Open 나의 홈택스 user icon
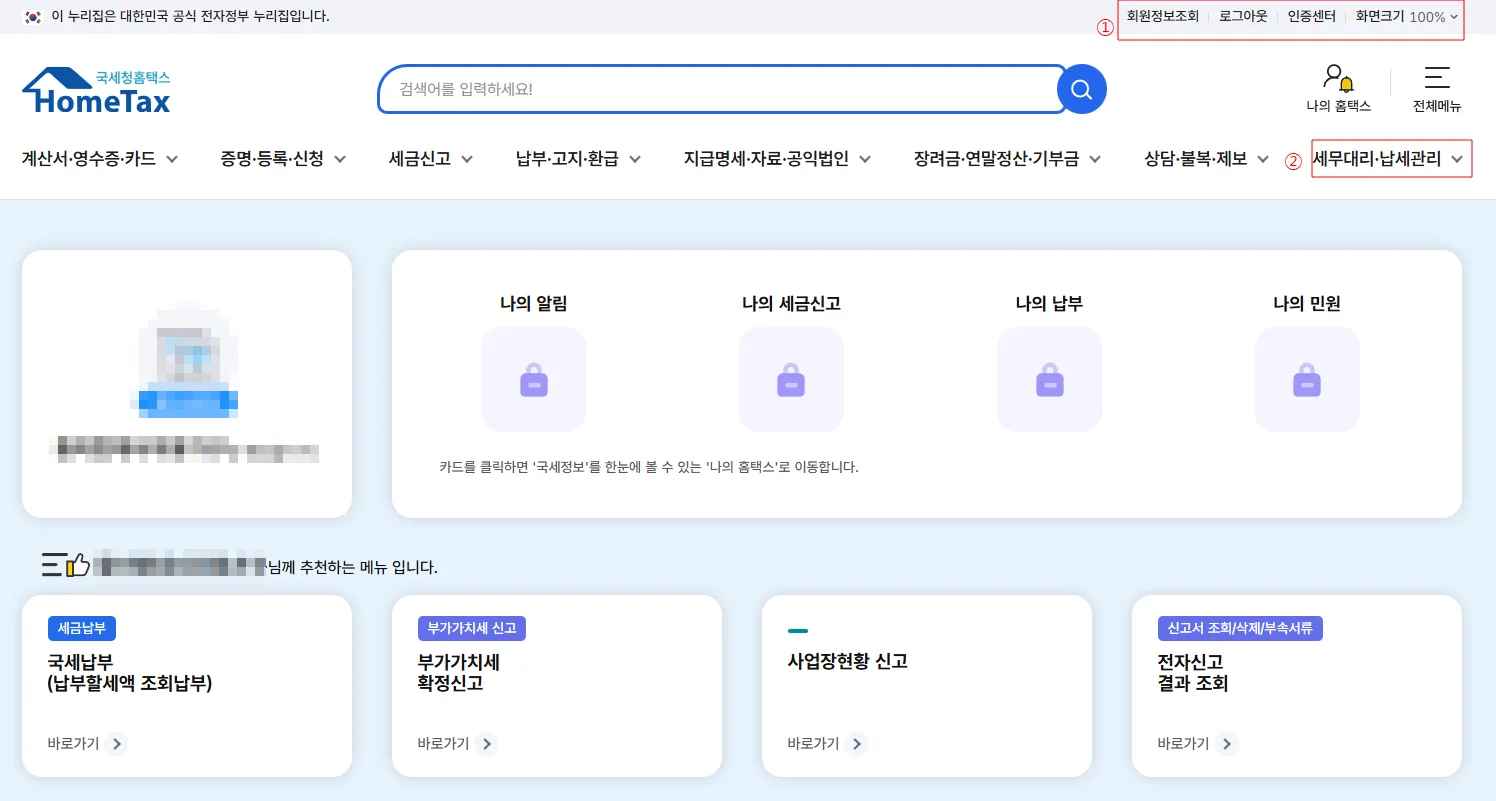 (x=1337, y=79)
